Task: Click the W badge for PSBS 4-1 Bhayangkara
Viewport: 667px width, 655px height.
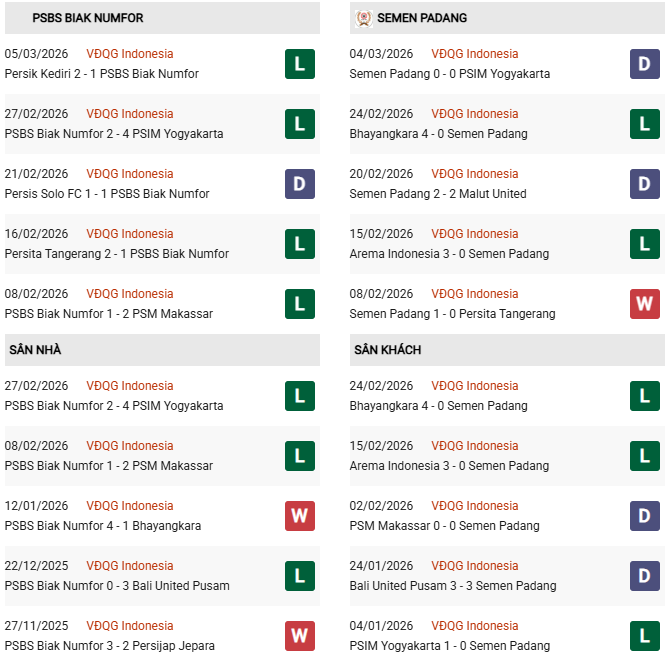Action: (299, 516)
